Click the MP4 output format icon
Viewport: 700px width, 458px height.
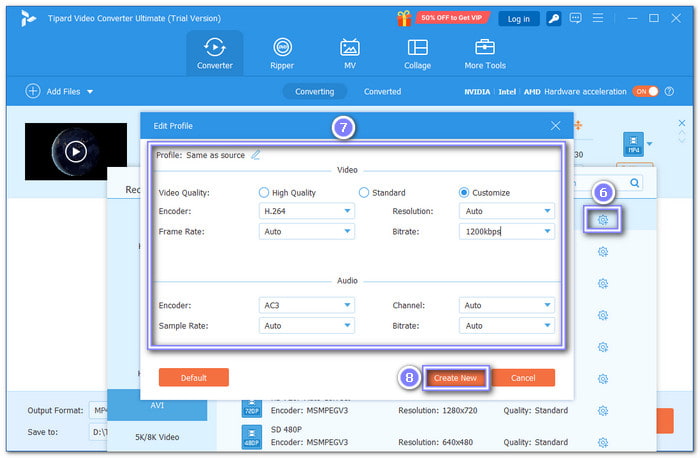(633, 144)
